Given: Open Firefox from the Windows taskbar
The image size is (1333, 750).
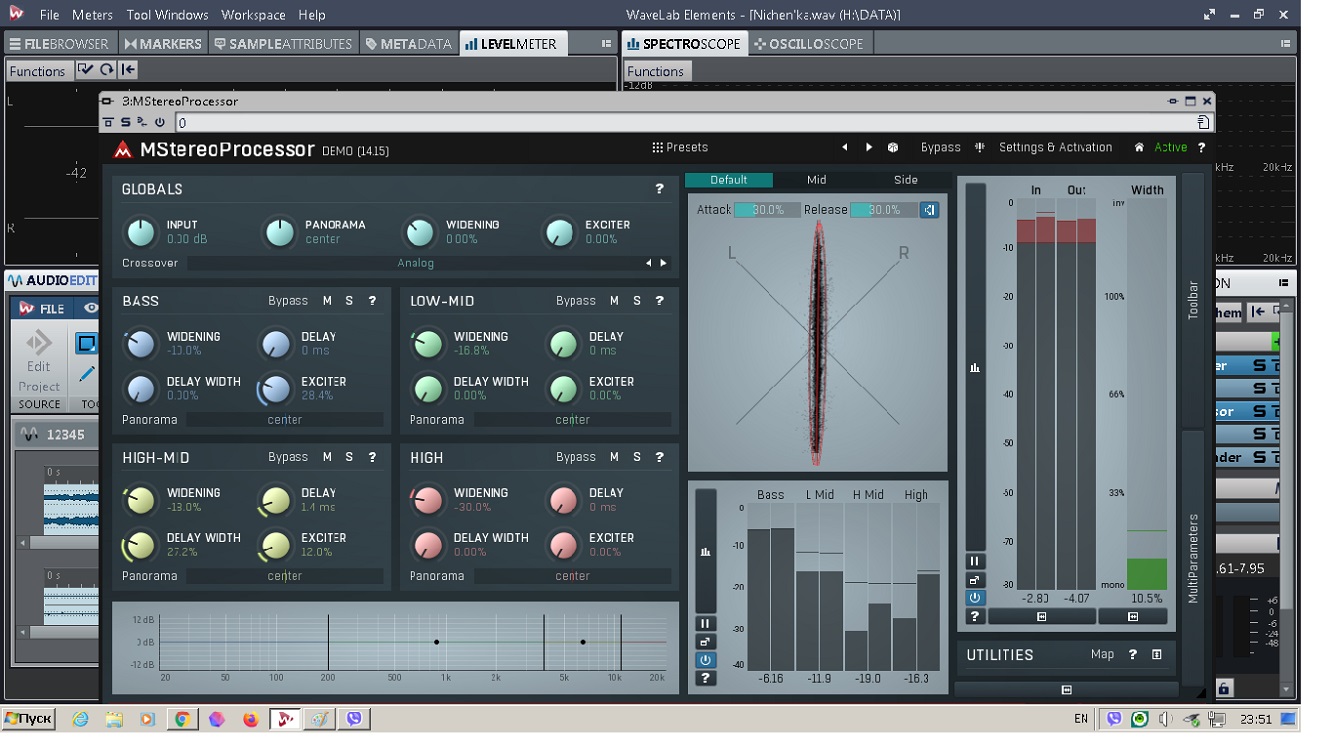Looking at the screenshot, I should click(250, 719).
